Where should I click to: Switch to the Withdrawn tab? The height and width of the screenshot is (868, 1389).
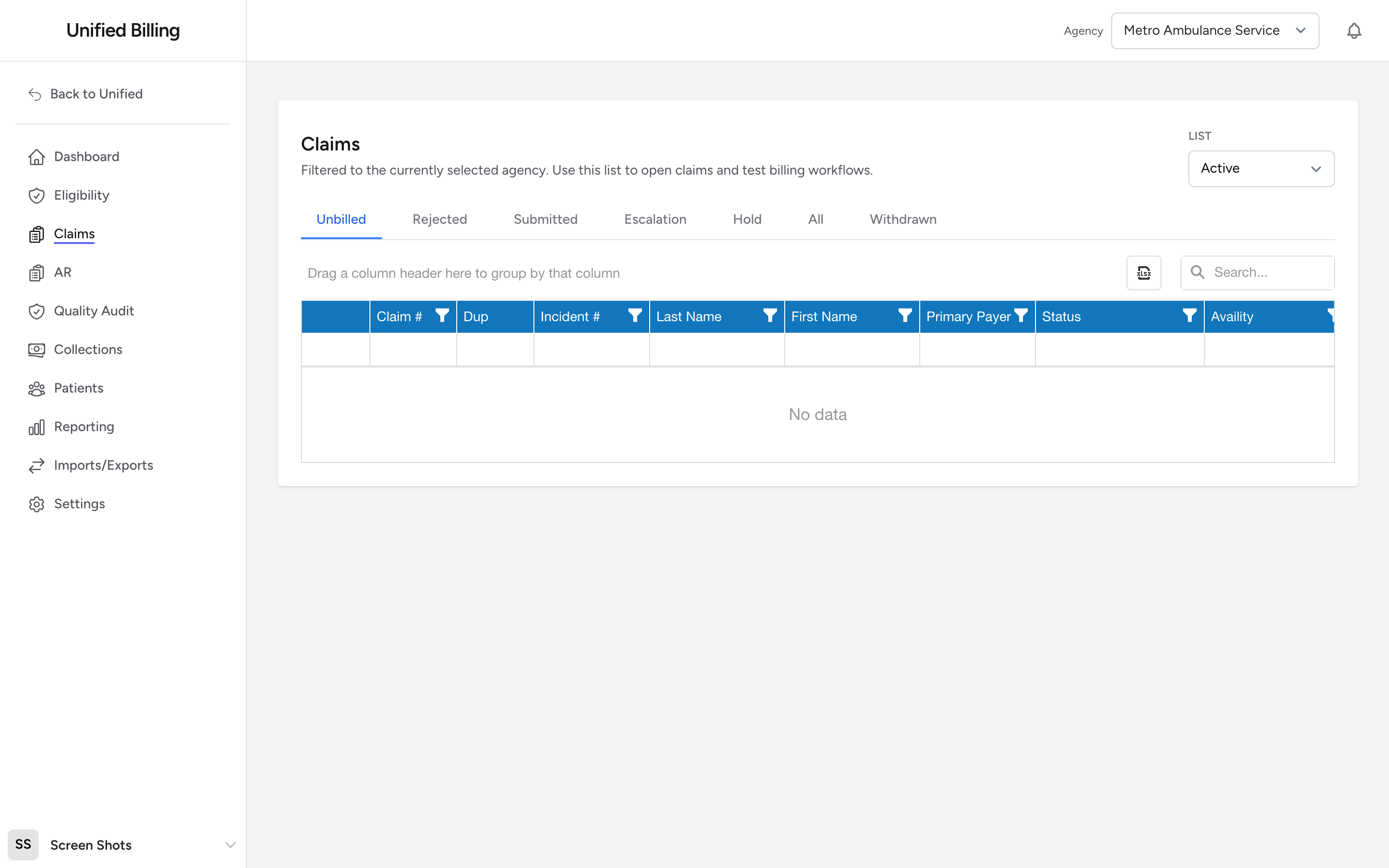click(903, 219)
